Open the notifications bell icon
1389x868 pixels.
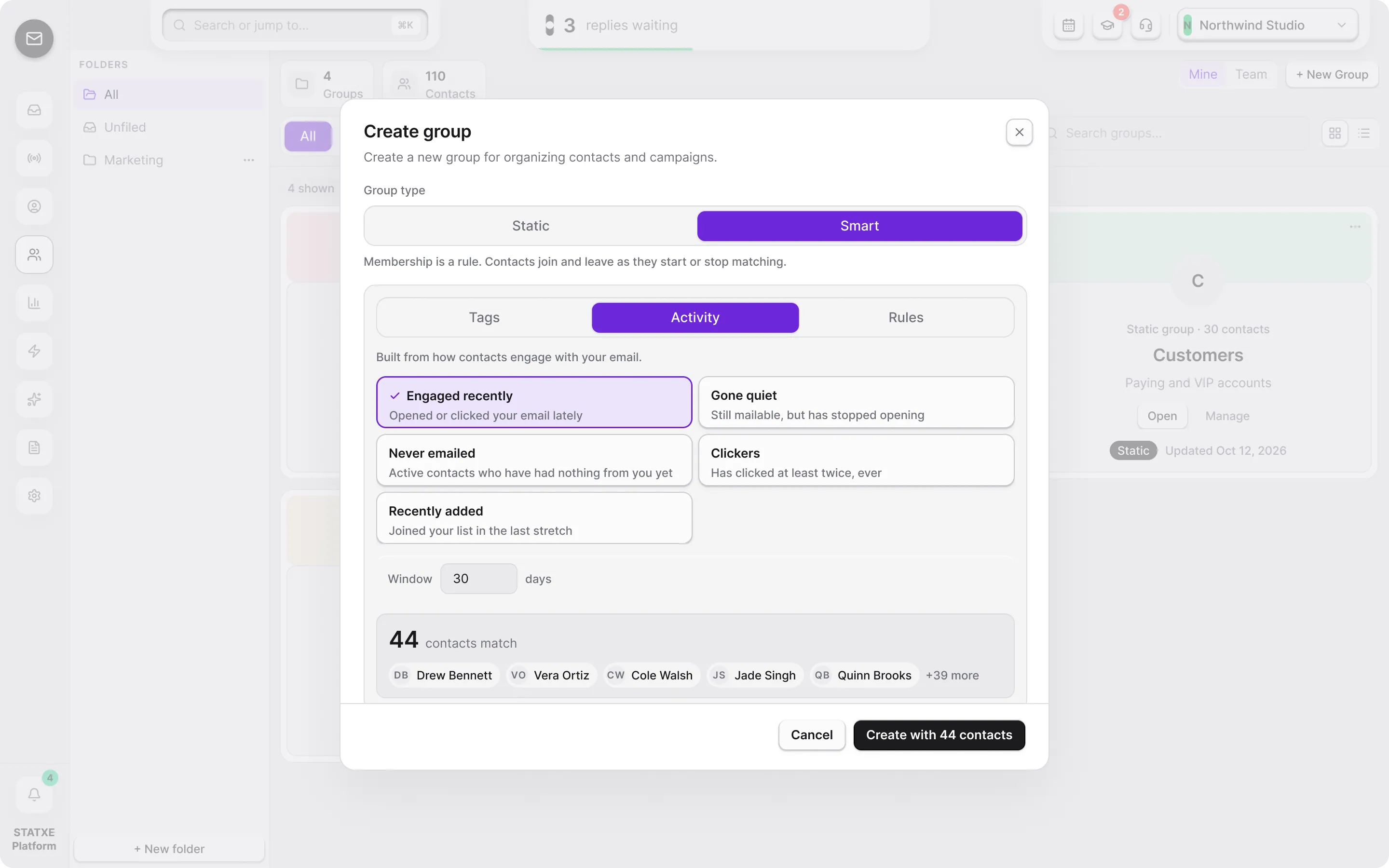(34, 795)
